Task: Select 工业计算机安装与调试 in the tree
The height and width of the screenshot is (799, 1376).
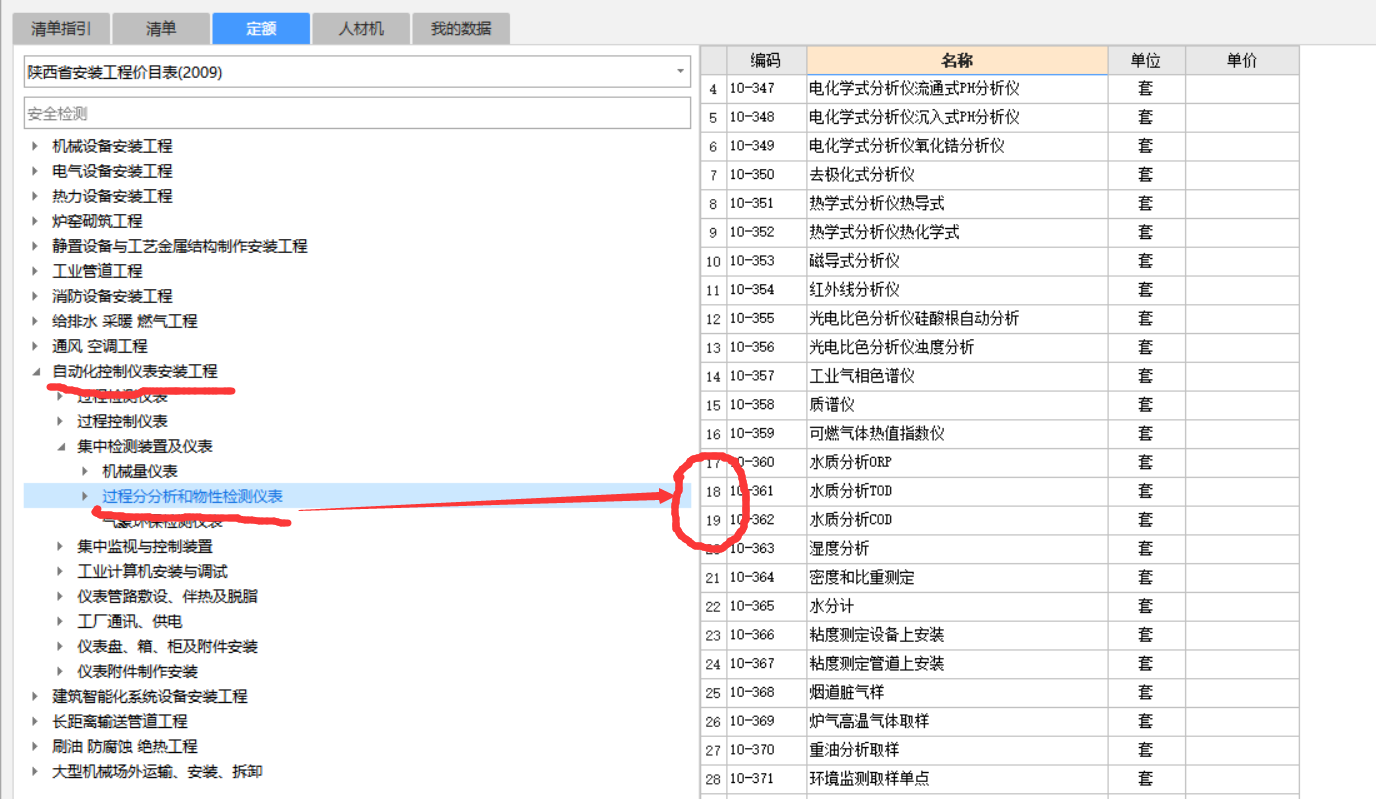Action: (x=152, y=571)
